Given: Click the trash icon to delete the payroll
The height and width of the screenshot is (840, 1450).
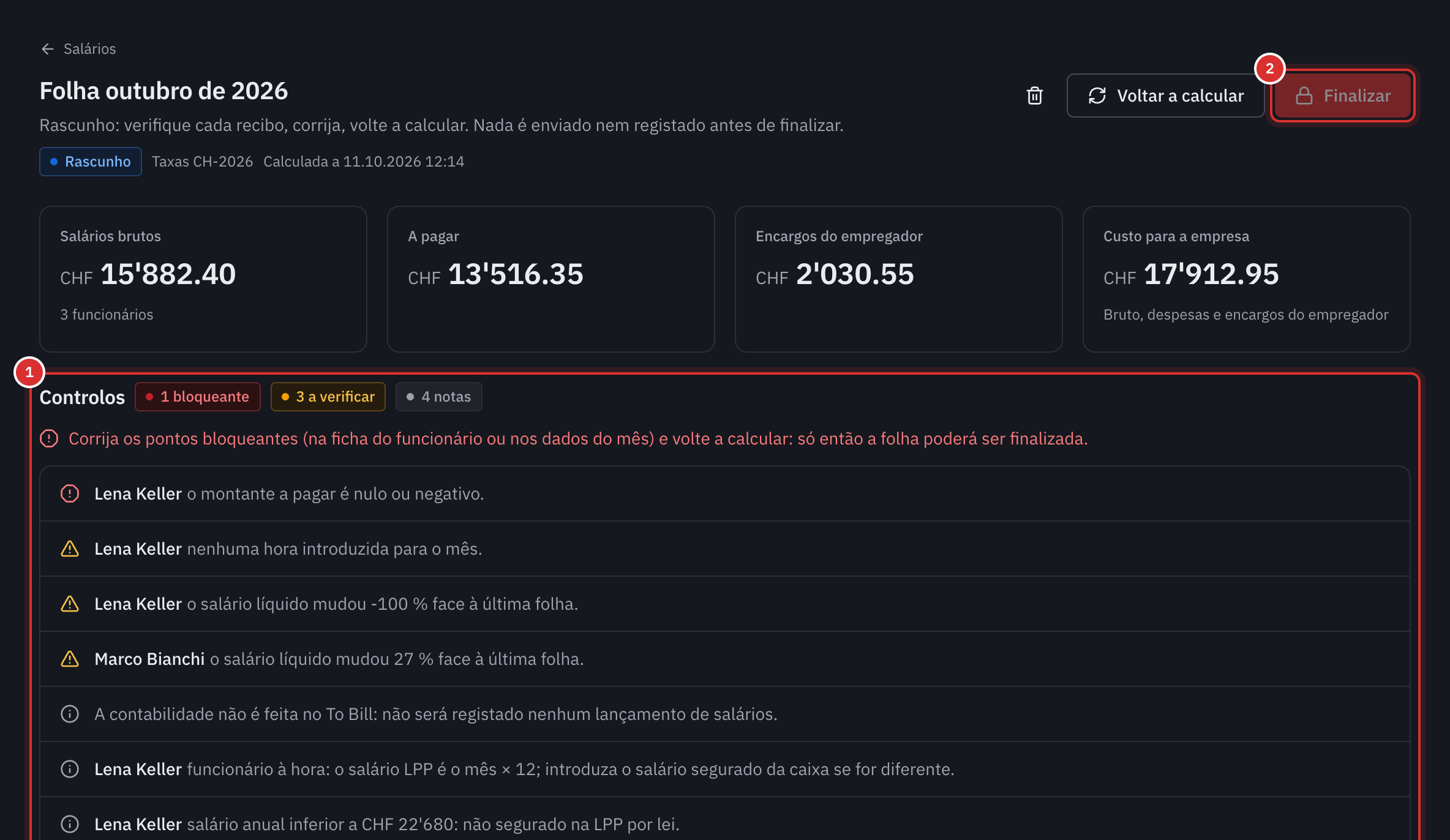Looking at the screenshot, I should [1035, 96].
